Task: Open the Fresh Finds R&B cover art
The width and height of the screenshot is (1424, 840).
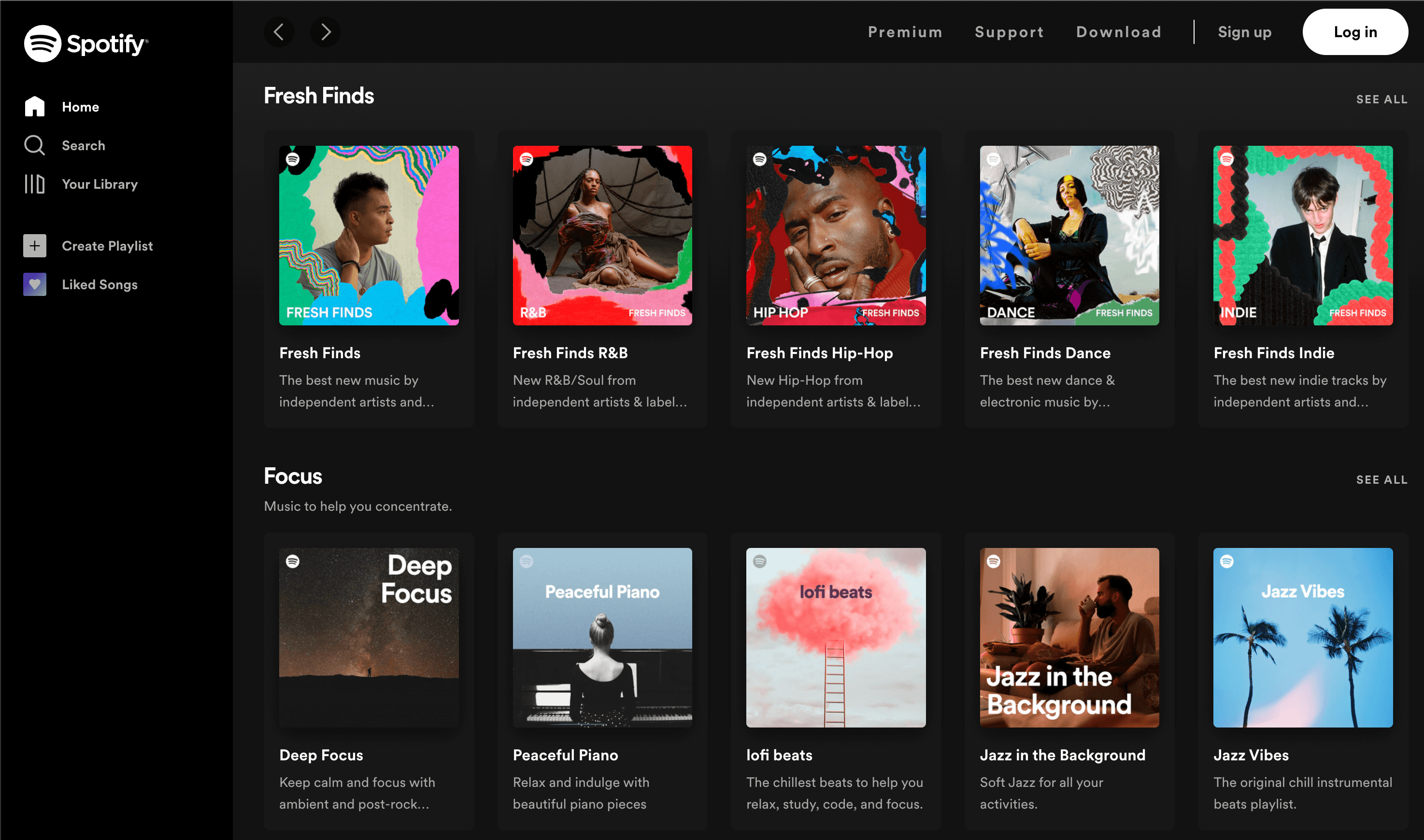Action: pos(602,236)
